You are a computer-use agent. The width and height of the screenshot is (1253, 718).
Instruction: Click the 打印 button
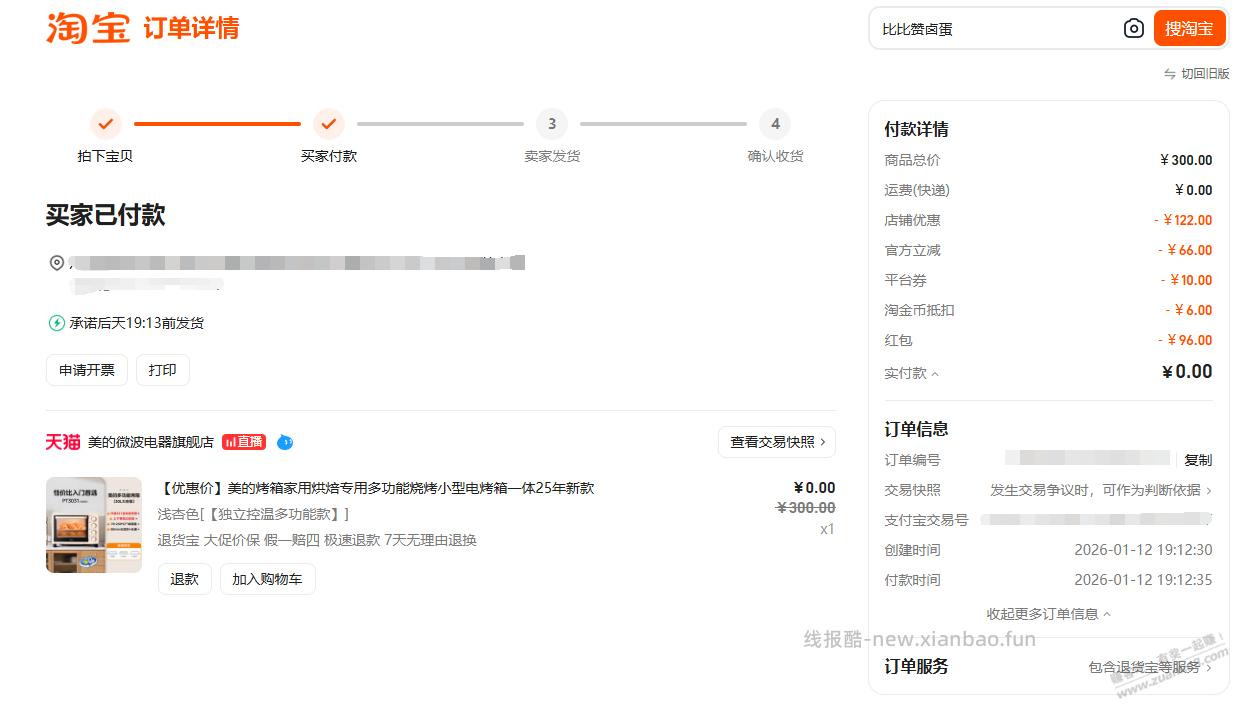coord(162,369)
